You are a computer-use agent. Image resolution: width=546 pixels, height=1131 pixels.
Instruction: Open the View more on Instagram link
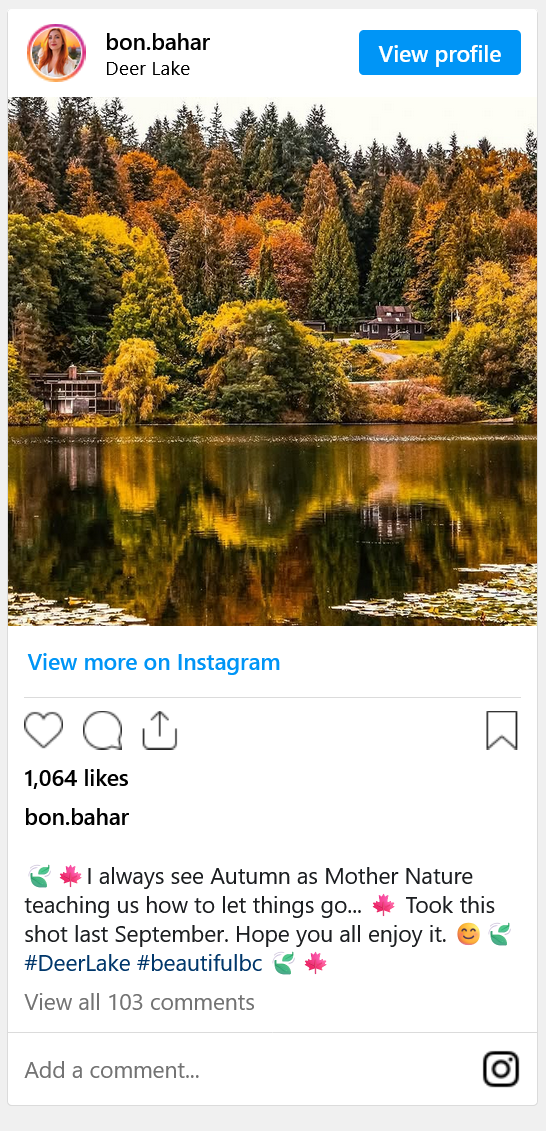click(x=154, y=662)
